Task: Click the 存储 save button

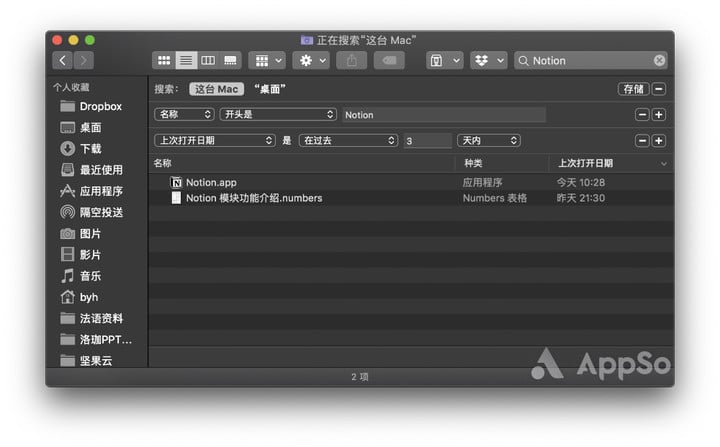Action: tap(633, 89)
